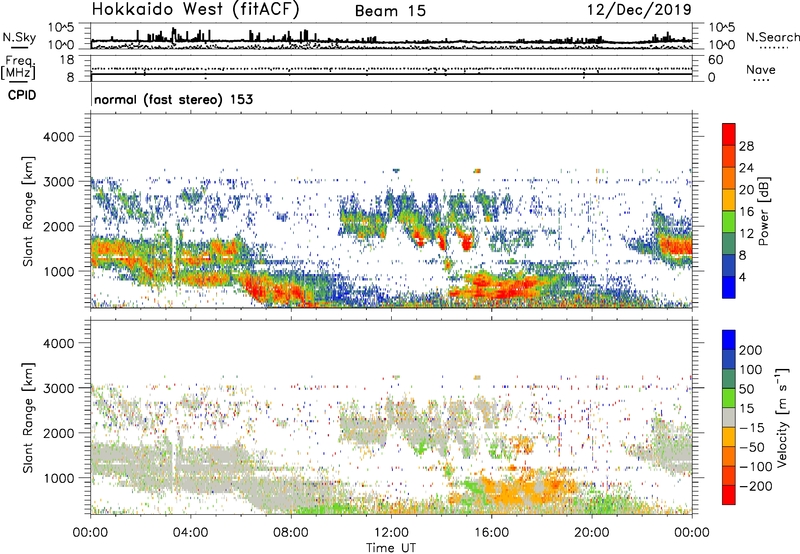
Task: Select orange velocity segment between -50 and -100
Action: 729,456
